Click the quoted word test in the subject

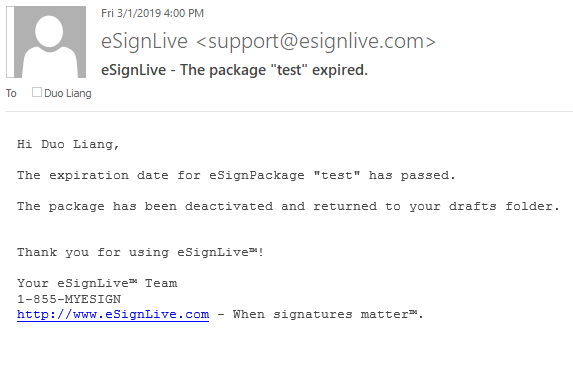click(x=289, y=70)
